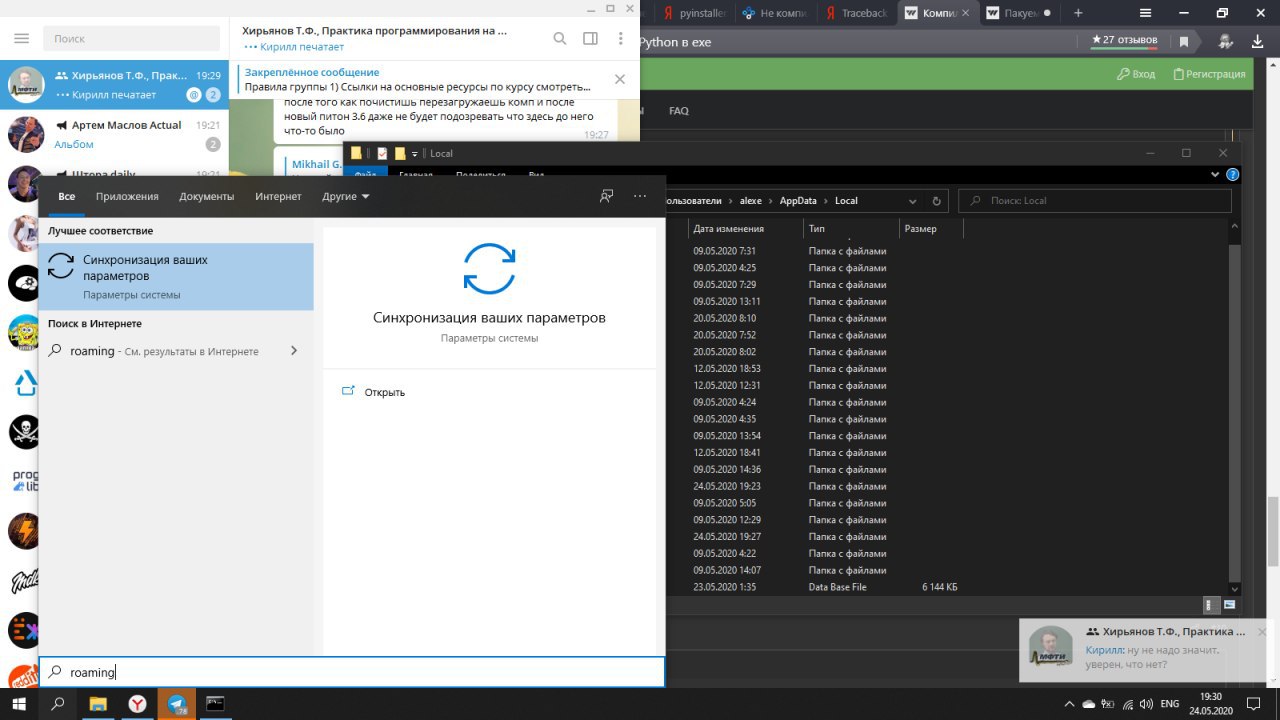Open browser downloads icon
This screenshot has height=720, width=1280.
1257,41
